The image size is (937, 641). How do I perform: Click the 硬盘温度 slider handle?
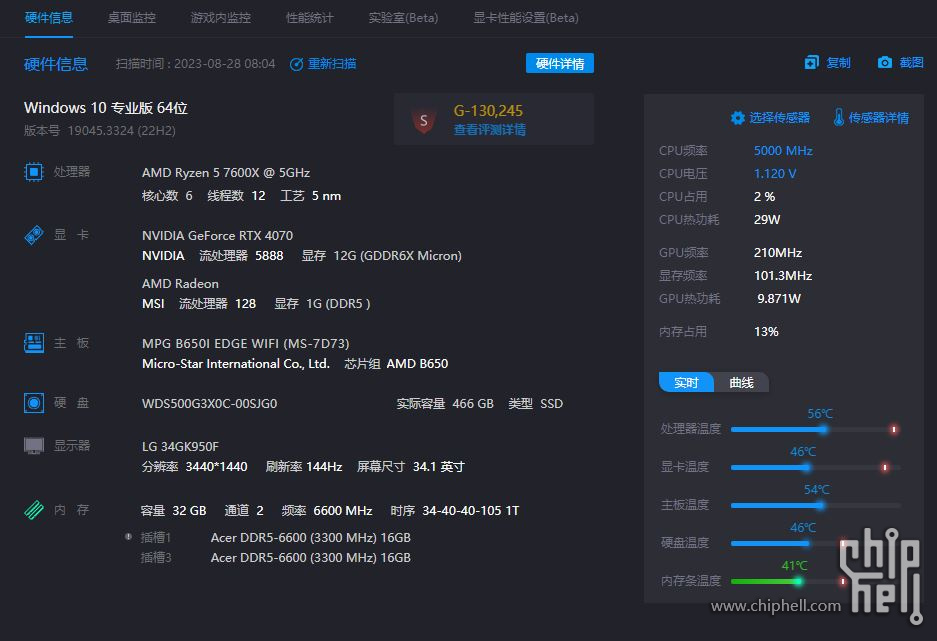pos(806,544)
